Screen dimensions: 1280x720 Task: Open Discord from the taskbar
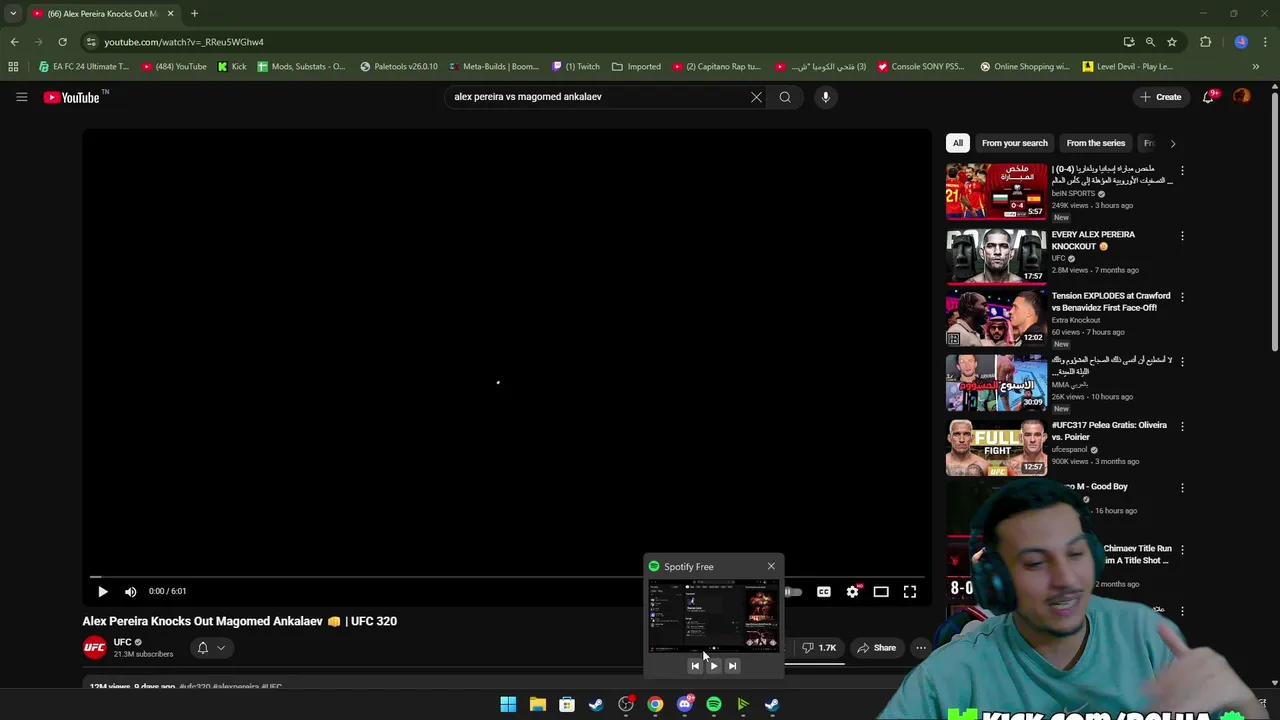click(x=685, y=704)
